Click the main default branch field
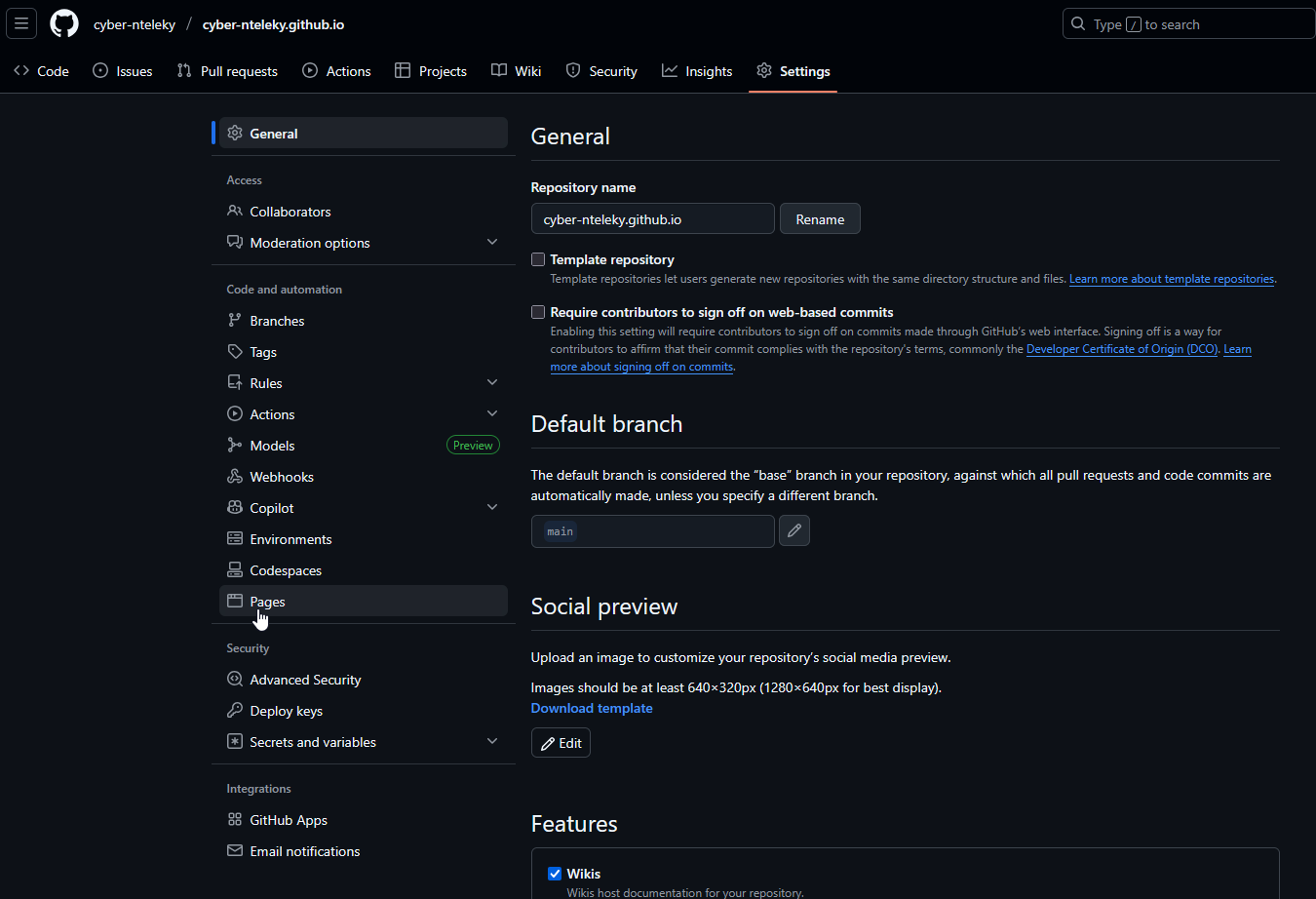This screenshot has width=1316, height=899. [x=653, y=531]
